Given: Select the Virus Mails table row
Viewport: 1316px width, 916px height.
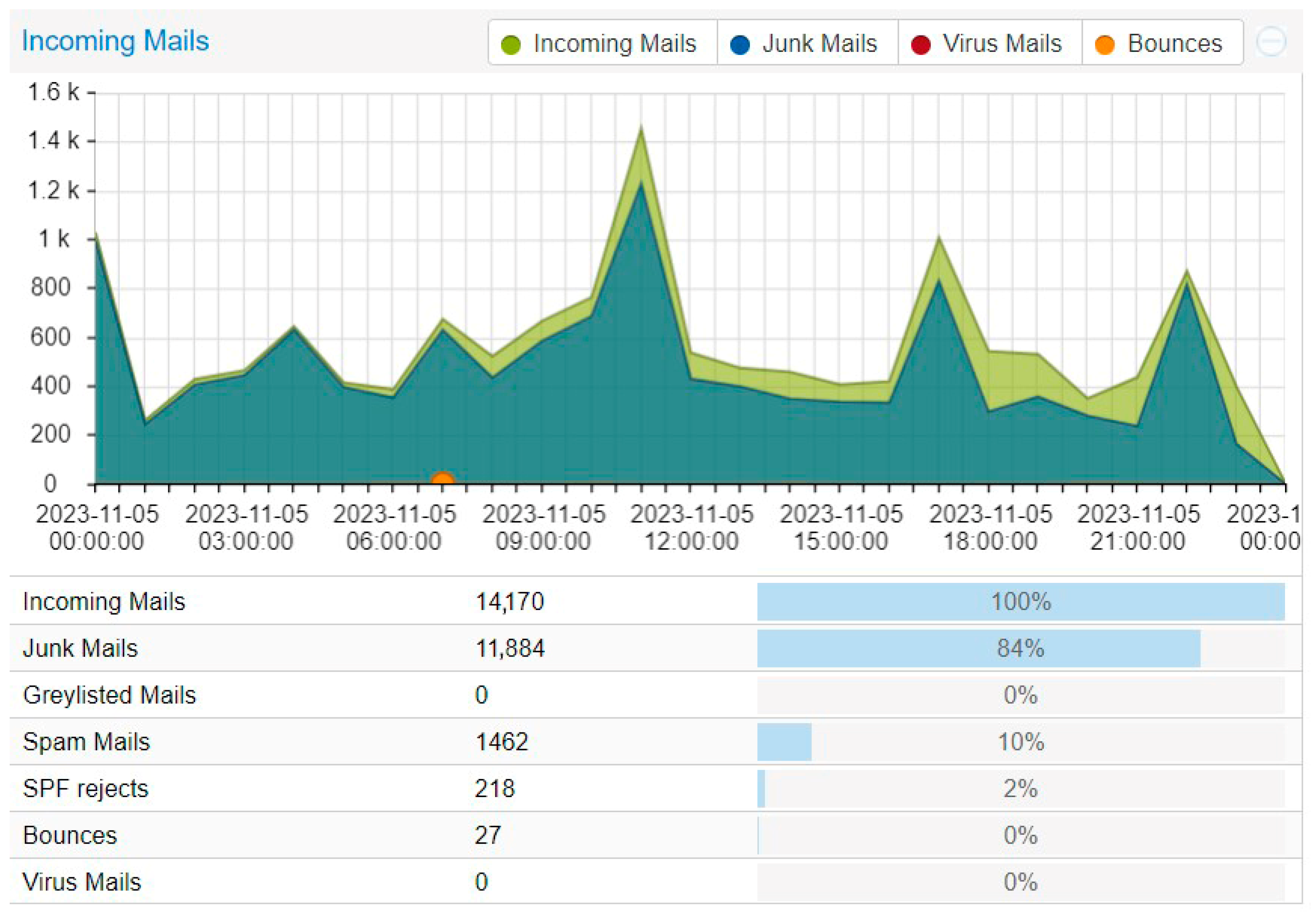Looking at the screenshot, I should click(x=81, y=882).
